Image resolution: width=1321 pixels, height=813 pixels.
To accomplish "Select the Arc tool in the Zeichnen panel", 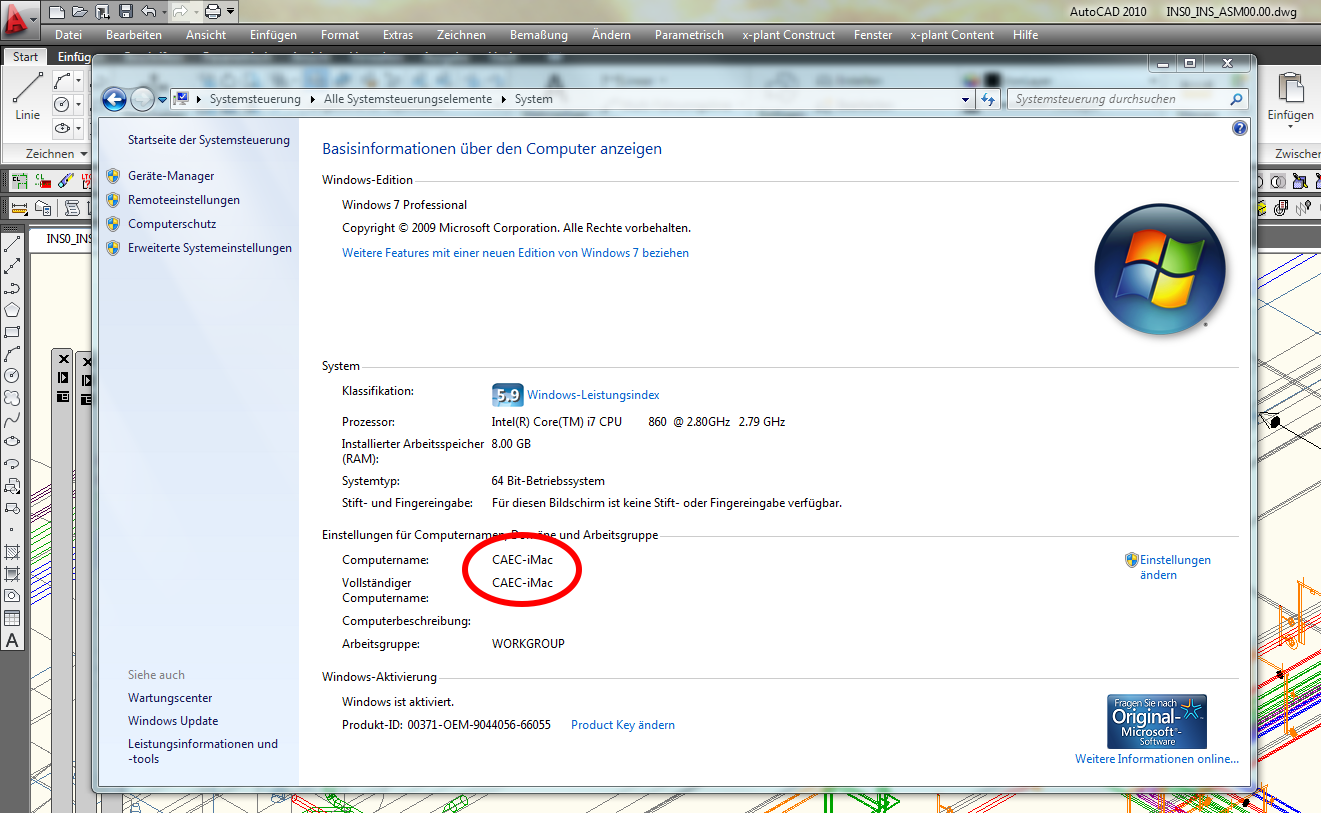I will (63, 80).
